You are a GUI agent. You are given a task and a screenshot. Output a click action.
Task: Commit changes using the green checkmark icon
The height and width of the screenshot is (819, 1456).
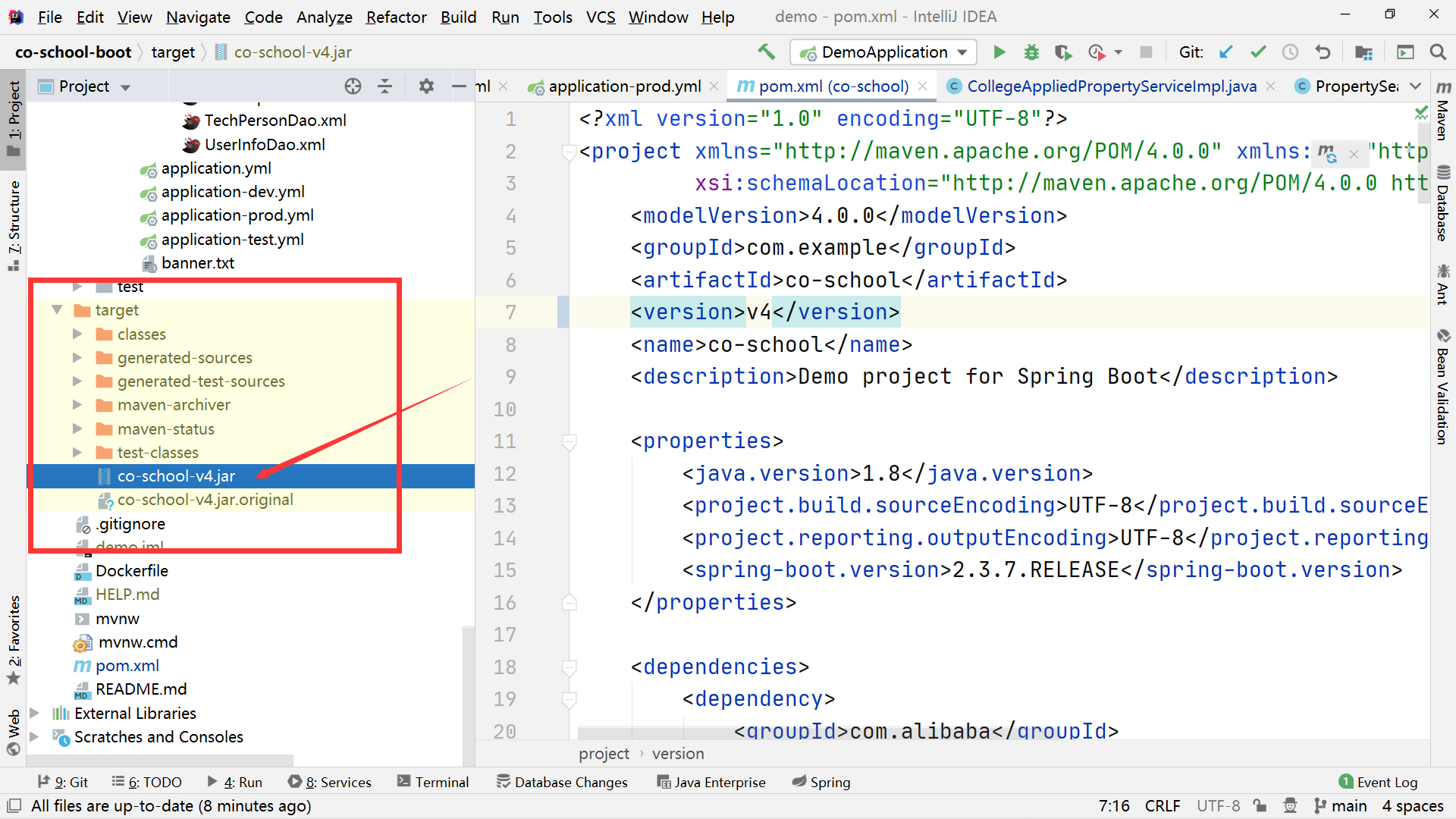(1258, 52)
